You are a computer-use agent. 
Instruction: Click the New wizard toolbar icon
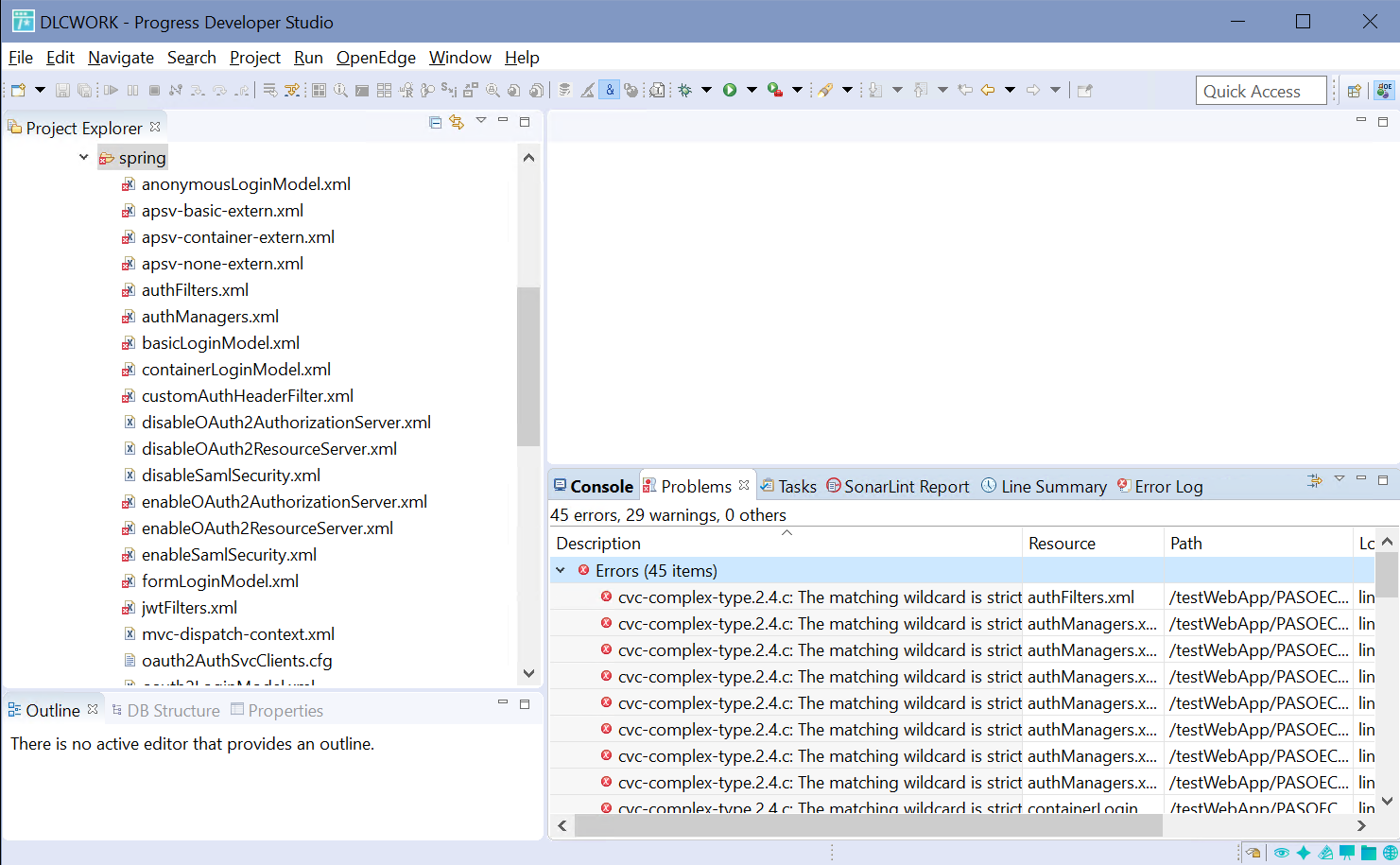coord(18,91)
